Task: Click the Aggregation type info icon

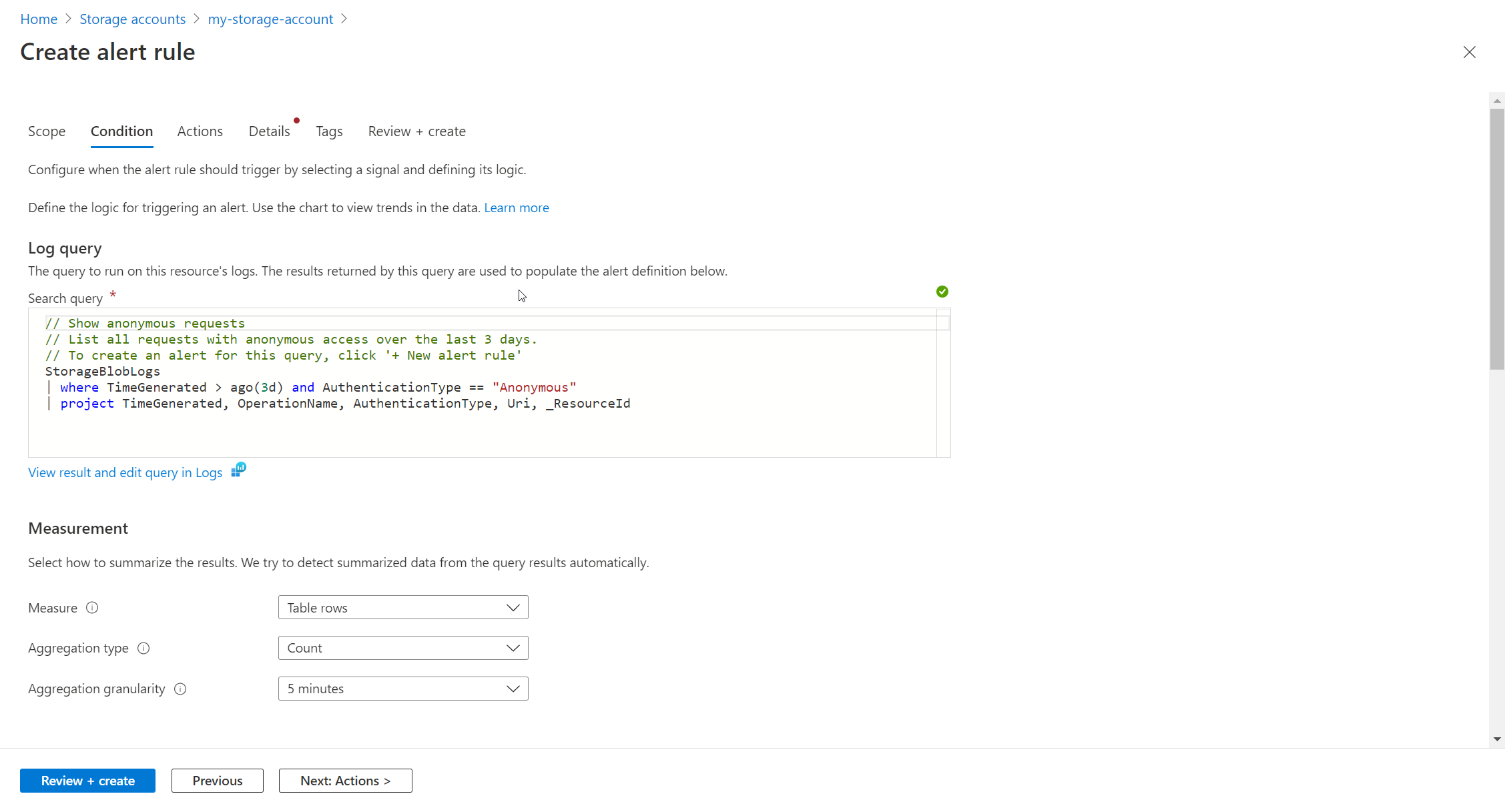Action: 143,649
